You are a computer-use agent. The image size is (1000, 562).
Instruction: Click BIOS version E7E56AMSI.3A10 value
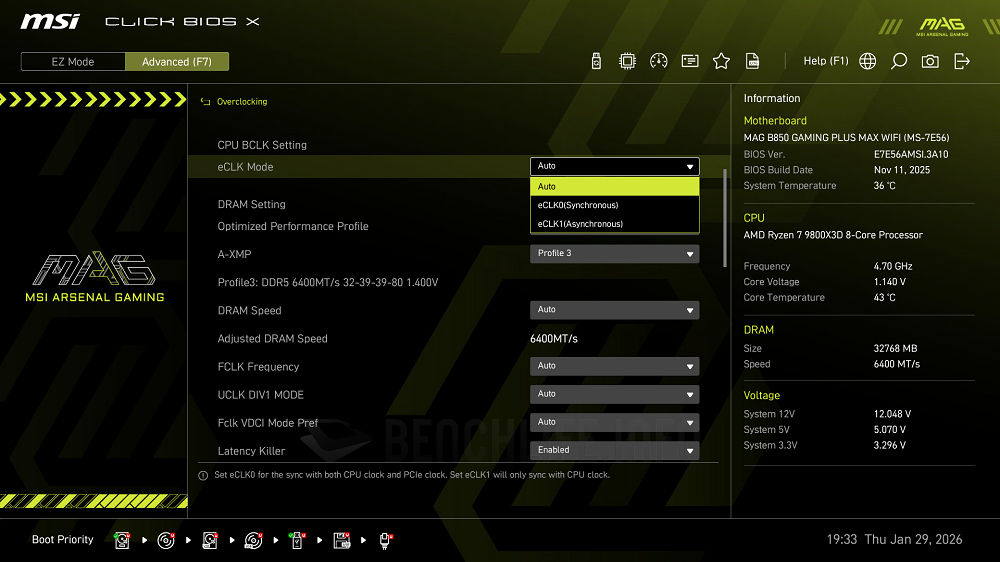pos(911,154)
